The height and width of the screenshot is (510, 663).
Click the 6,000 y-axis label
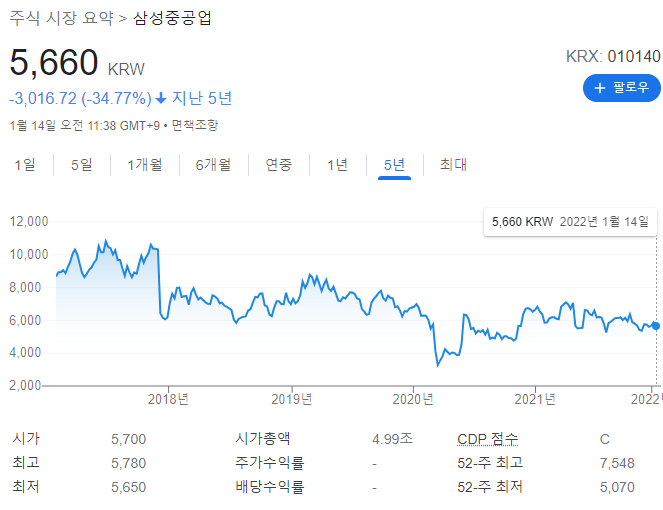click(25, 320)
